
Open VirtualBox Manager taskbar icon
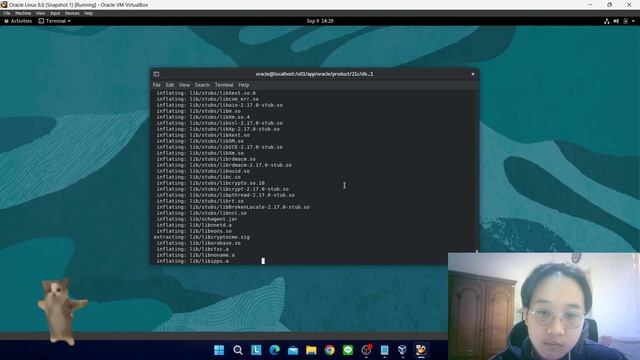click(402, 350)
